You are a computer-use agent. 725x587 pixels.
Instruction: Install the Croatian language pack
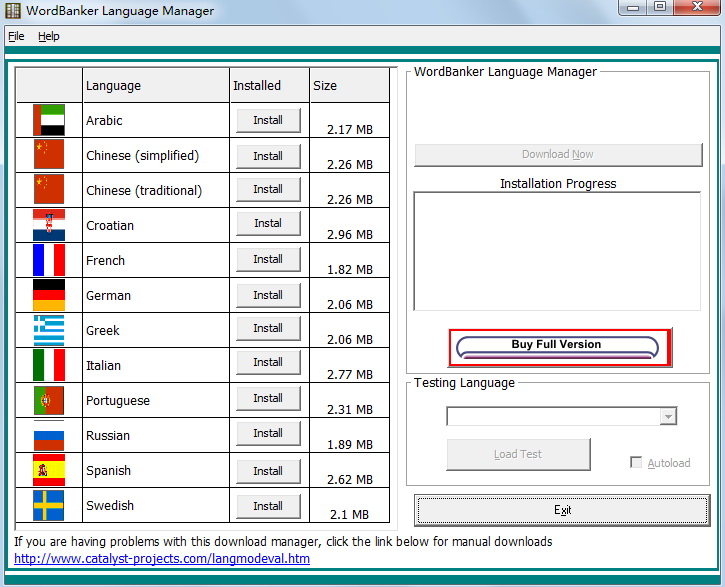click(268, 223)
